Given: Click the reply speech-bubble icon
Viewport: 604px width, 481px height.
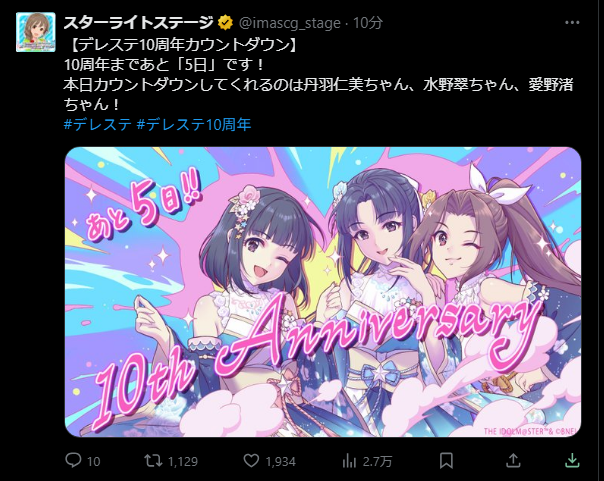Looking at the screenshot, I should [x=73, y=460].
